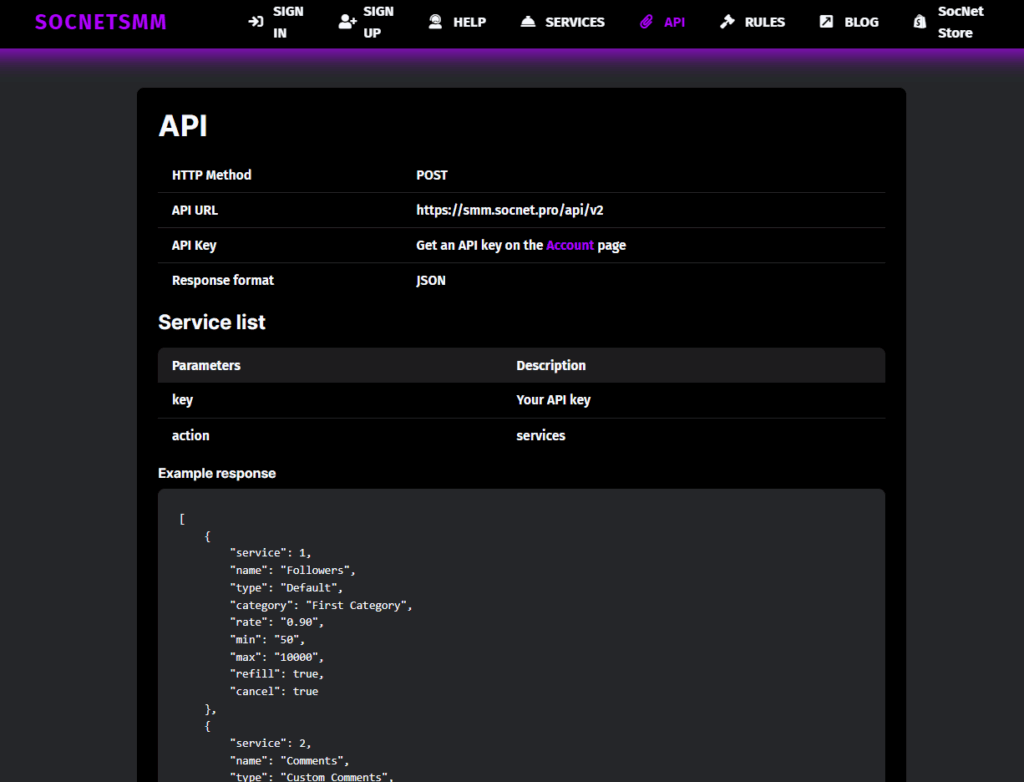Click the API paperclip icon

646,22
